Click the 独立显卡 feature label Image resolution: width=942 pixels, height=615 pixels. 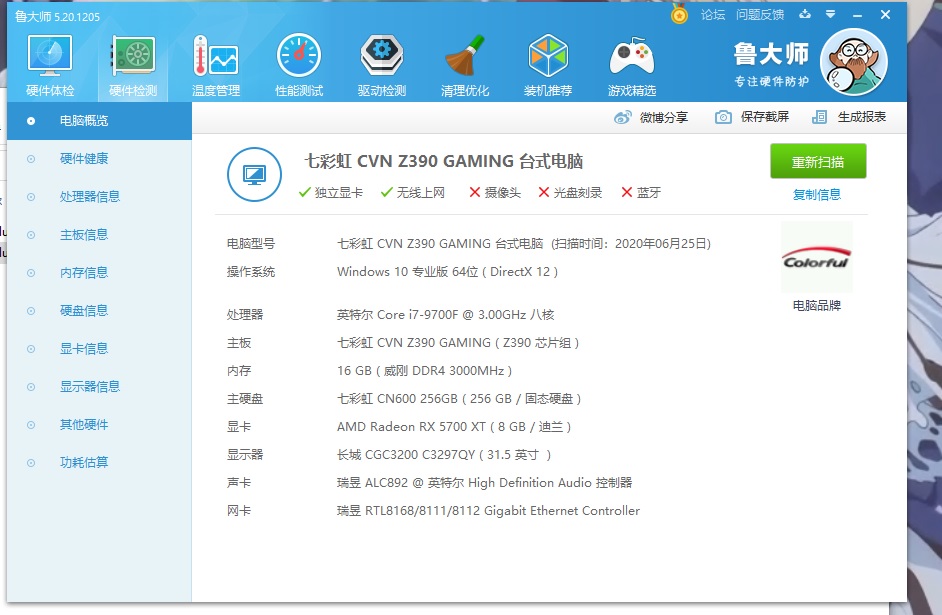tap(339, 192)
